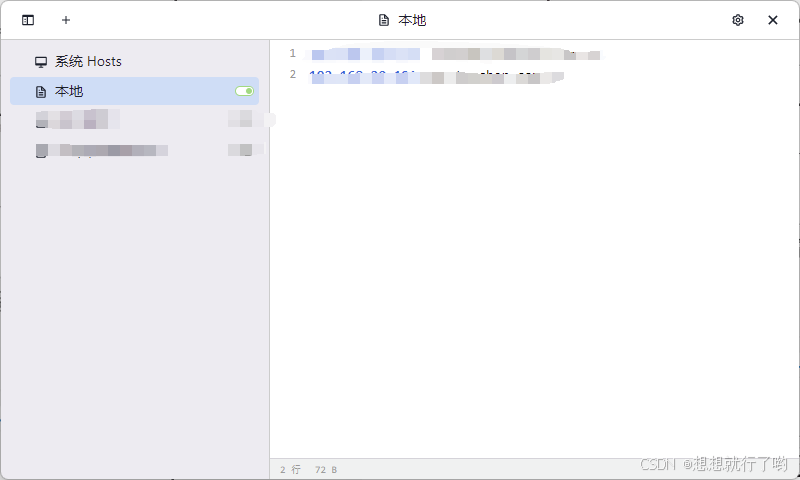Select the 本地 hosts entry
Screen dimensions: 800x480
point(134,91)
